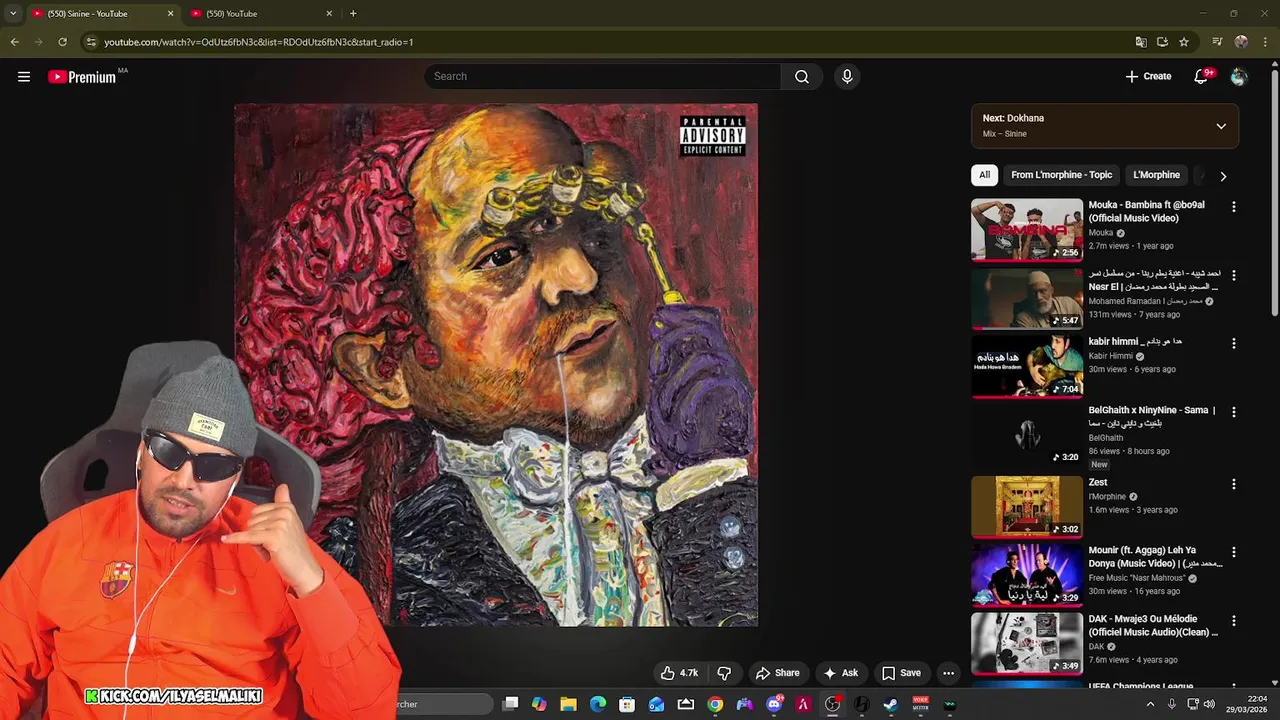Screen dimensions: 1280x720
Task: Show hidden system tray icons
Action: coord(1150,704)
